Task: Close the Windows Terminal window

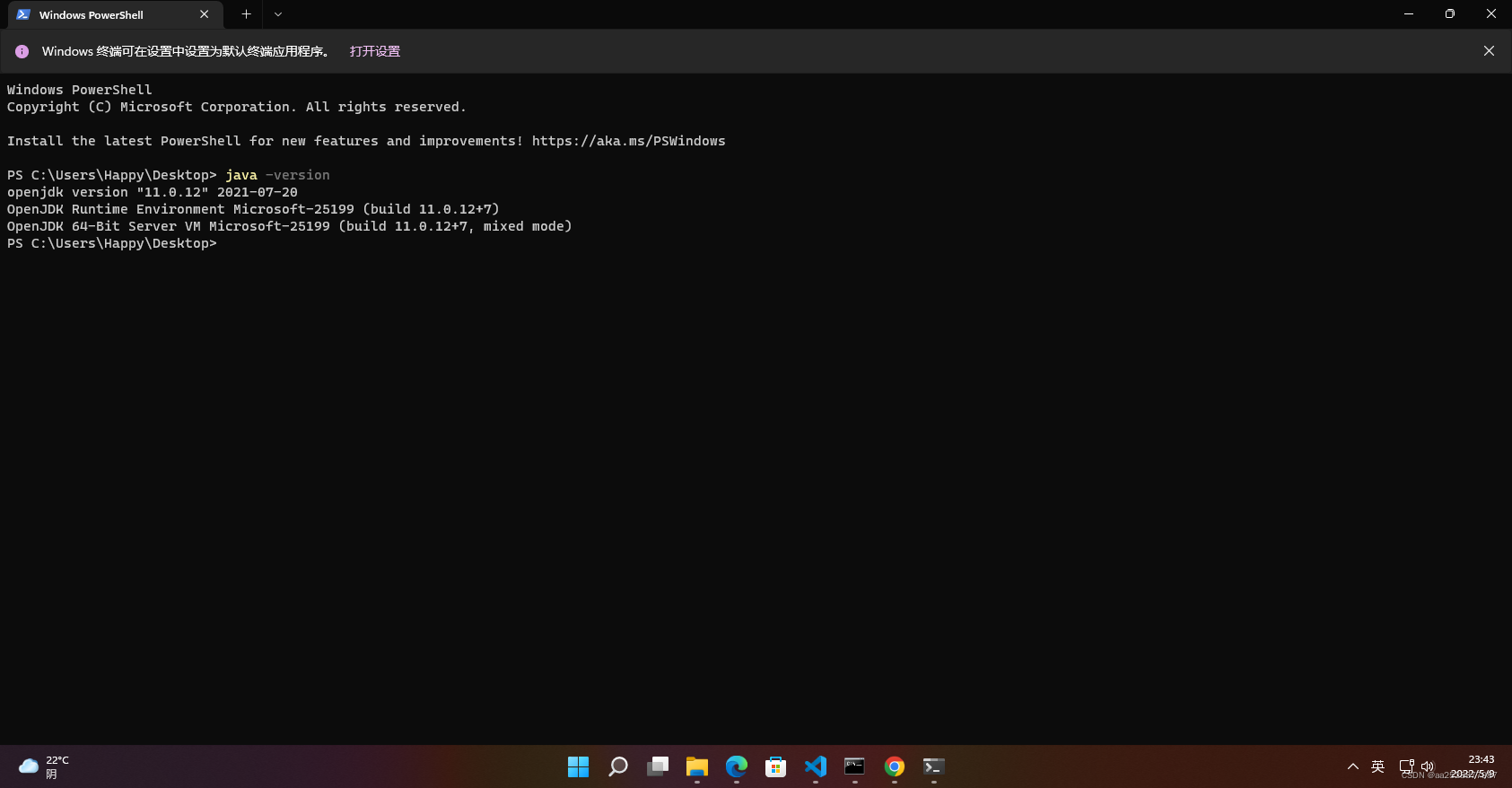Action: (1491, 14)
